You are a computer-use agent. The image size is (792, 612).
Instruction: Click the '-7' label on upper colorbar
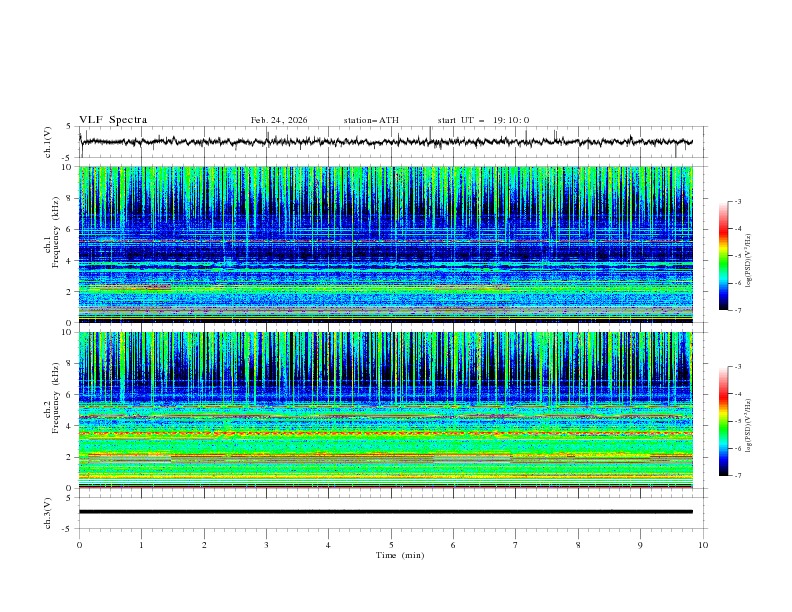tap(738, 310)
